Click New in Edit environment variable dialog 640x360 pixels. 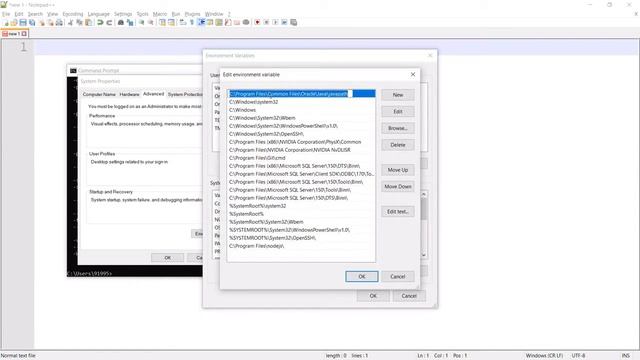click(398, 95)
